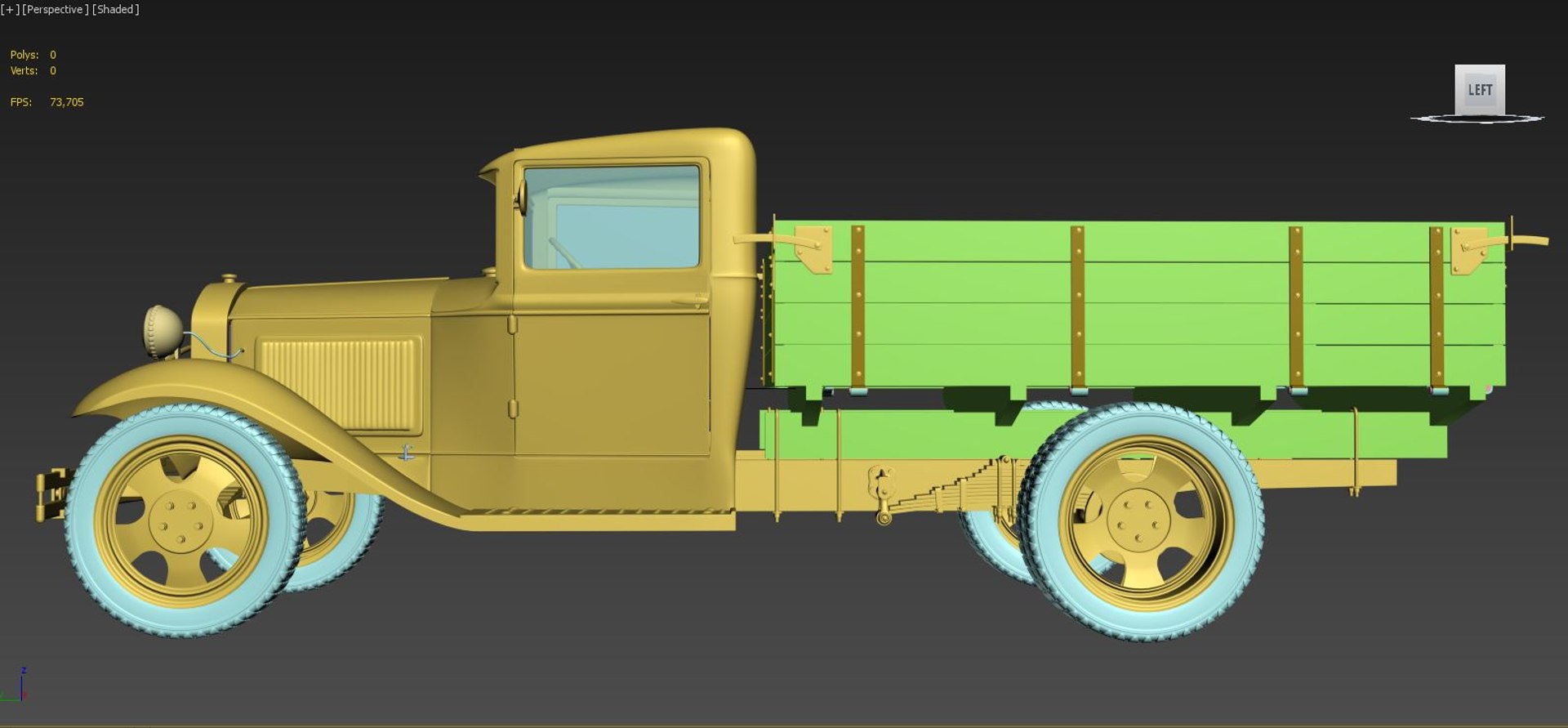Open the [Perspective] viewport view menu
The height and width of the screenshot is (728, 1568).
[x=56, y=10]
